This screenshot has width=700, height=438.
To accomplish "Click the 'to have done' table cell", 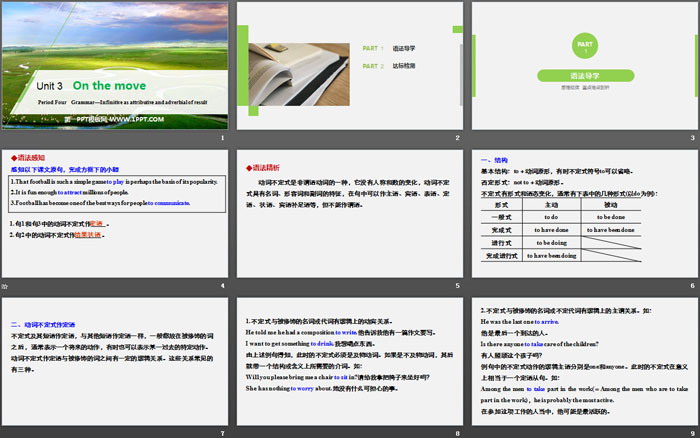I will 551,230.
